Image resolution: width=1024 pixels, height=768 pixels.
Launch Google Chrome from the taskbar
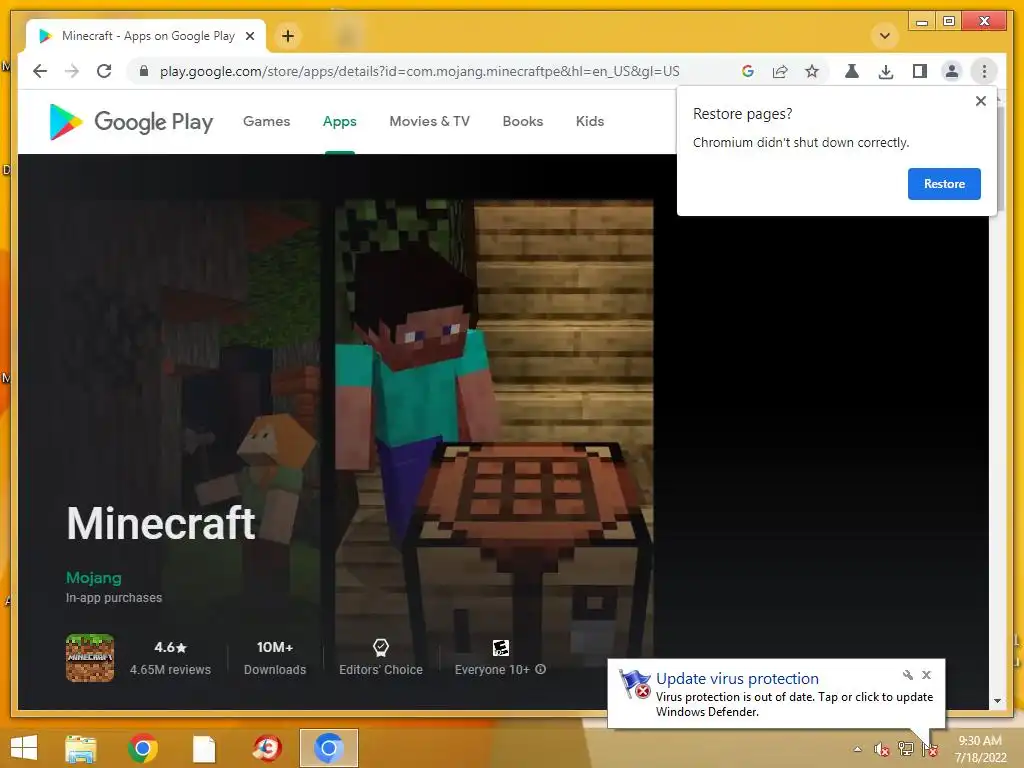click(143, 748)
